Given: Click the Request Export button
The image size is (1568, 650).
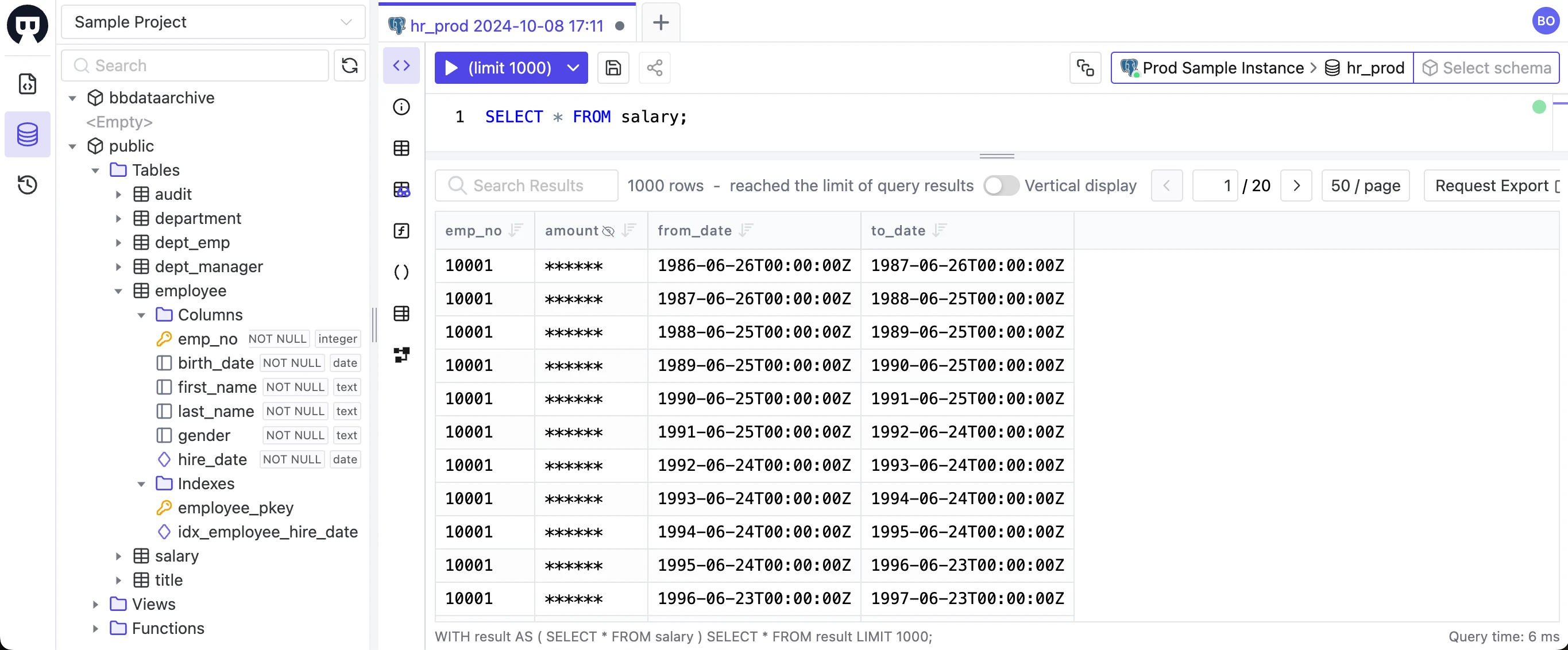Looking at the screenshot, I should coord(1491,186).
